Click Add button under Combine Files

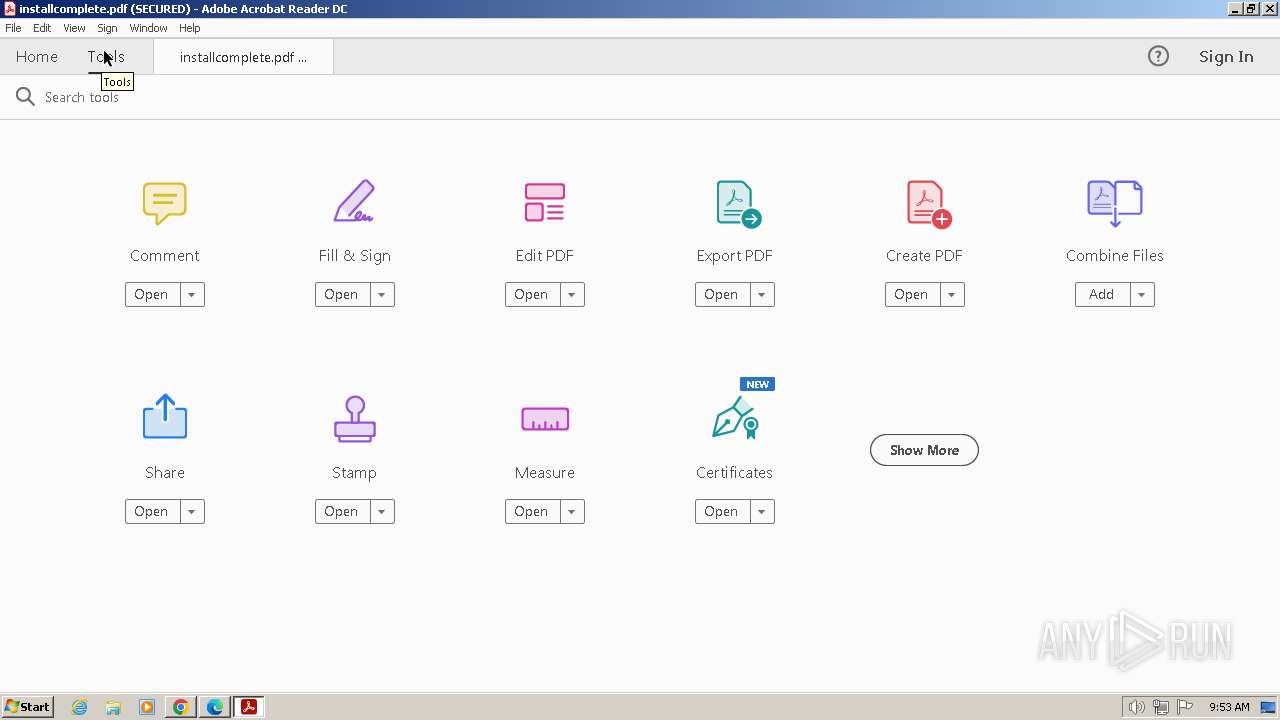tap(1101, 294)
